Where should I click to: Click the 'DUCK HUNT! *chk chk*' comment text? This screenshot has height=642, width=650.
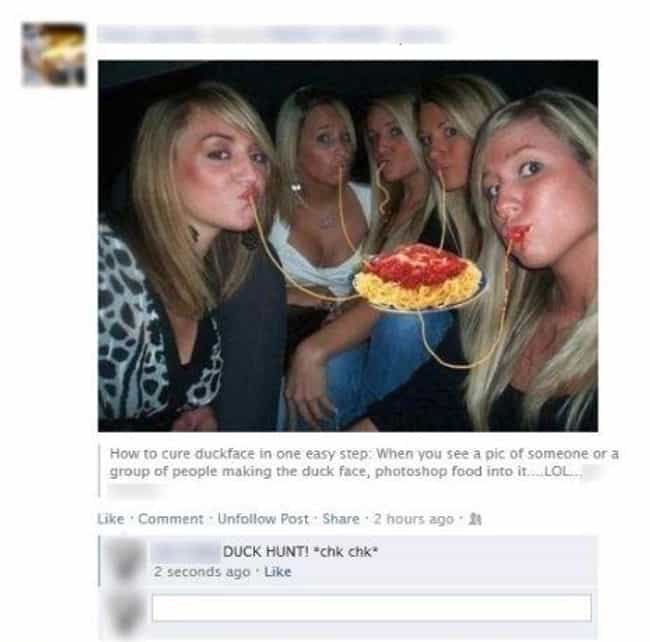[301, 552]
